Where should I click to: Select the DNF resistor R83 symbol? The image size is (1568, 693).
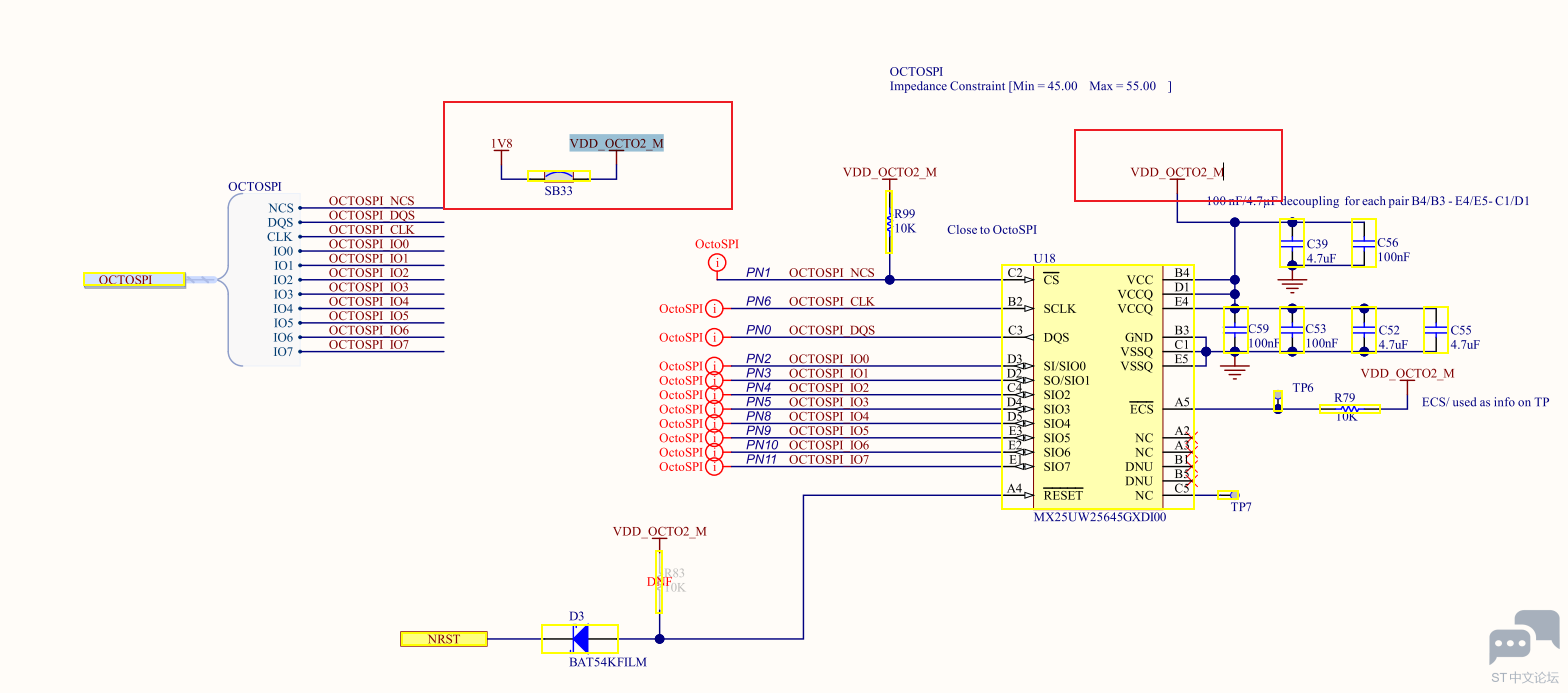click(x=659, y=581)
